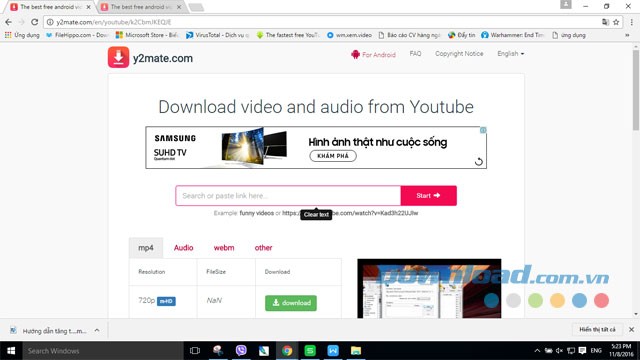Open a new tab in Chrome
The width and height of the screenshot is (640, 360).
tap(196, 7)
